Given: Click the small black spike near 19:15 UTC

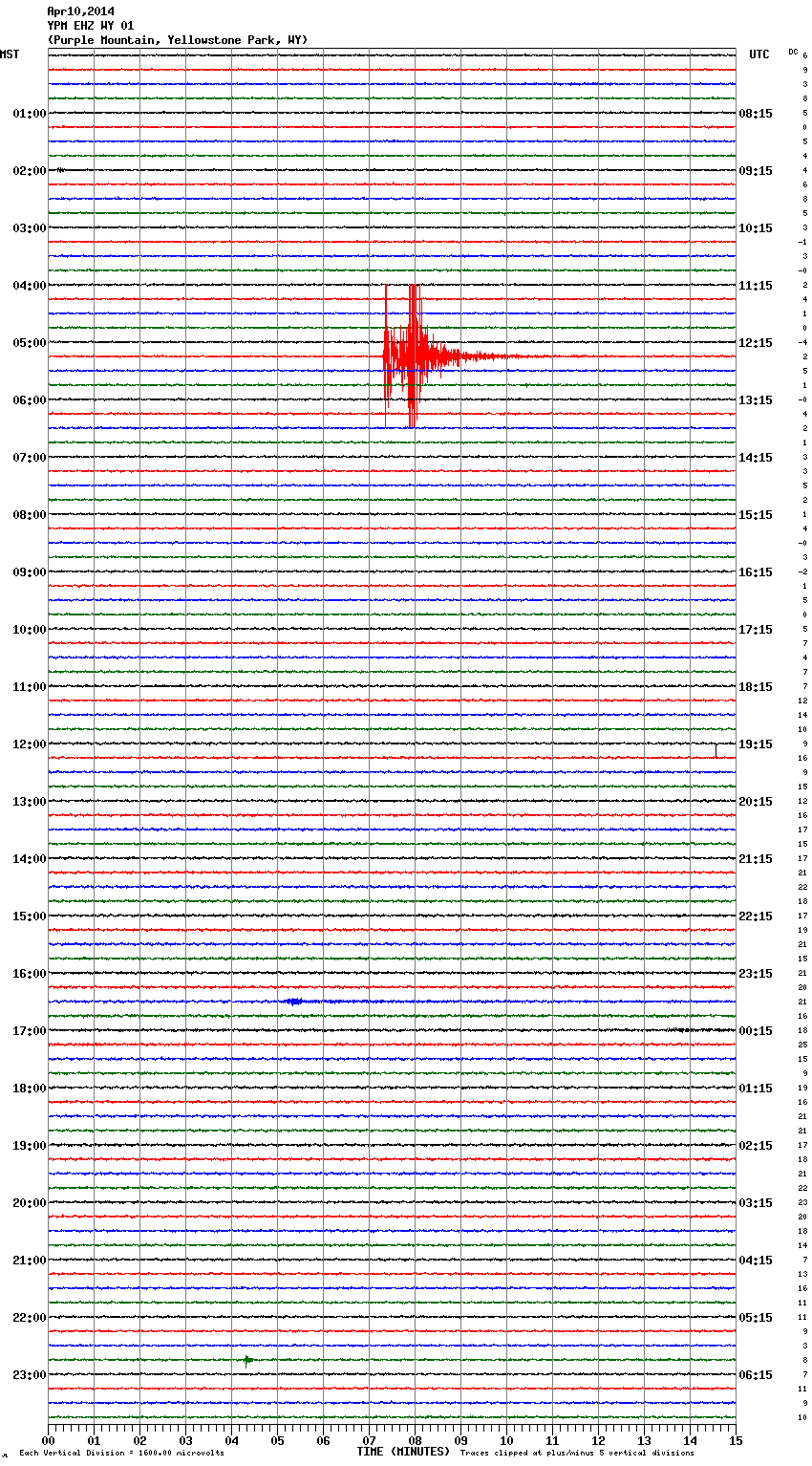Looking at the screenshot, I should coord(716,750).
